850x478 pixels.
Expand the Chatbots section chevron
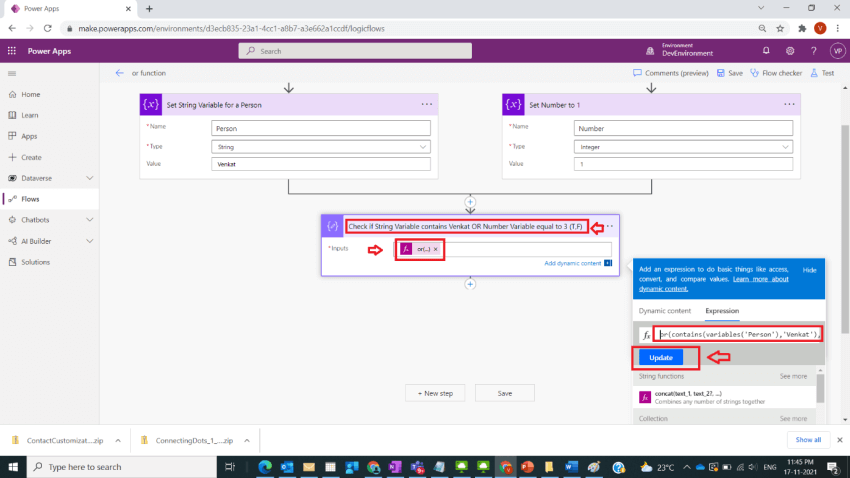point(89,219)
